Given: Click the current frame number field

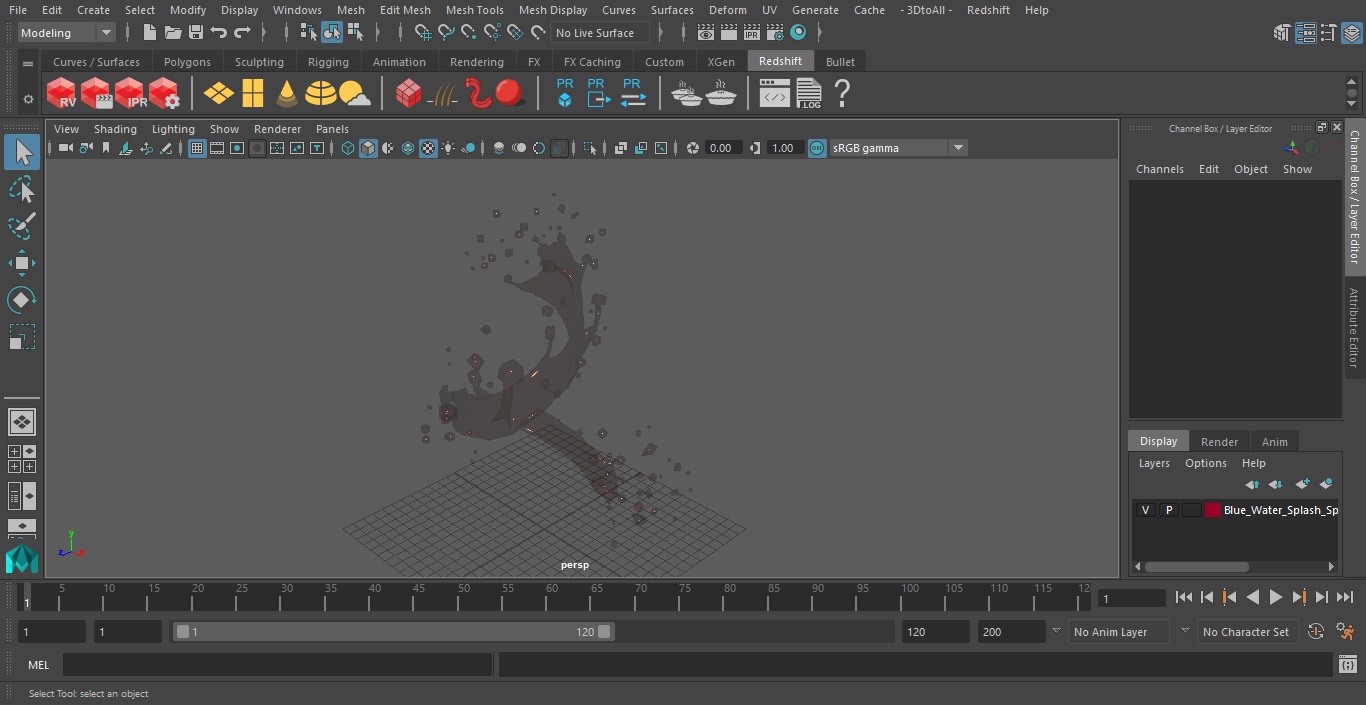Looking at the screenshot, I should coord(1131,598).
